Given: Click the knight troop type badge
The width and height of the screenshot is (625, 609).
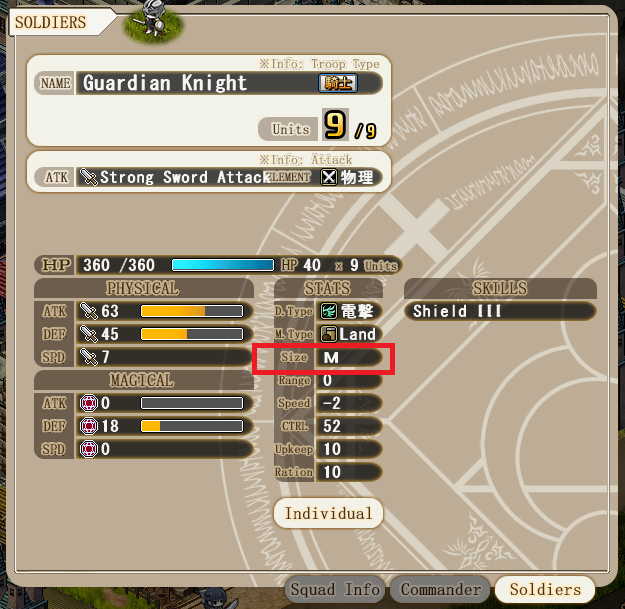Looking at the screenshot, I should 338,83.
